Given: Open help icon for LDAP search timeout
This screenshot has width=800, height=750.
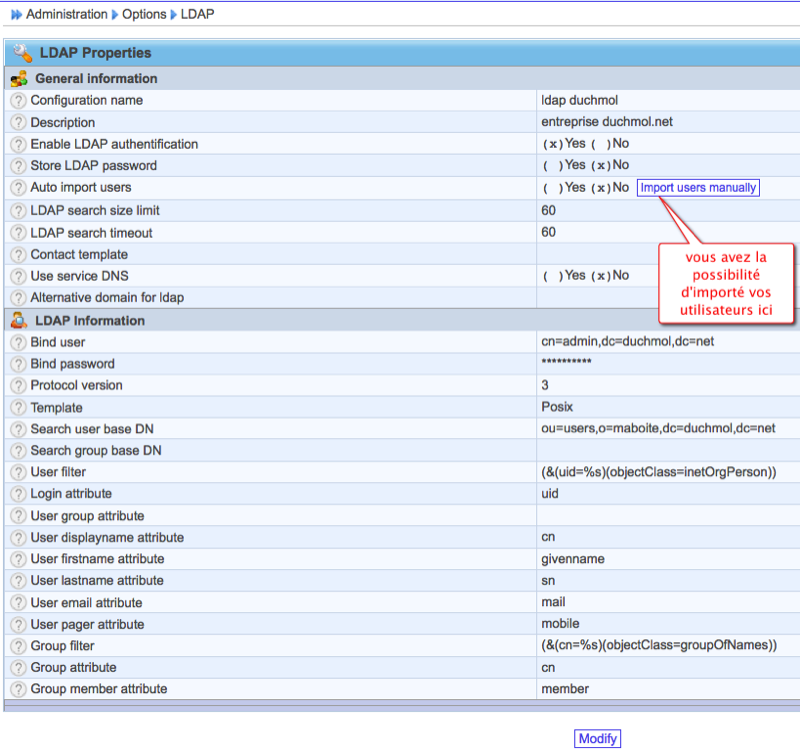Looking at the screenshot, I should (18, 233).
